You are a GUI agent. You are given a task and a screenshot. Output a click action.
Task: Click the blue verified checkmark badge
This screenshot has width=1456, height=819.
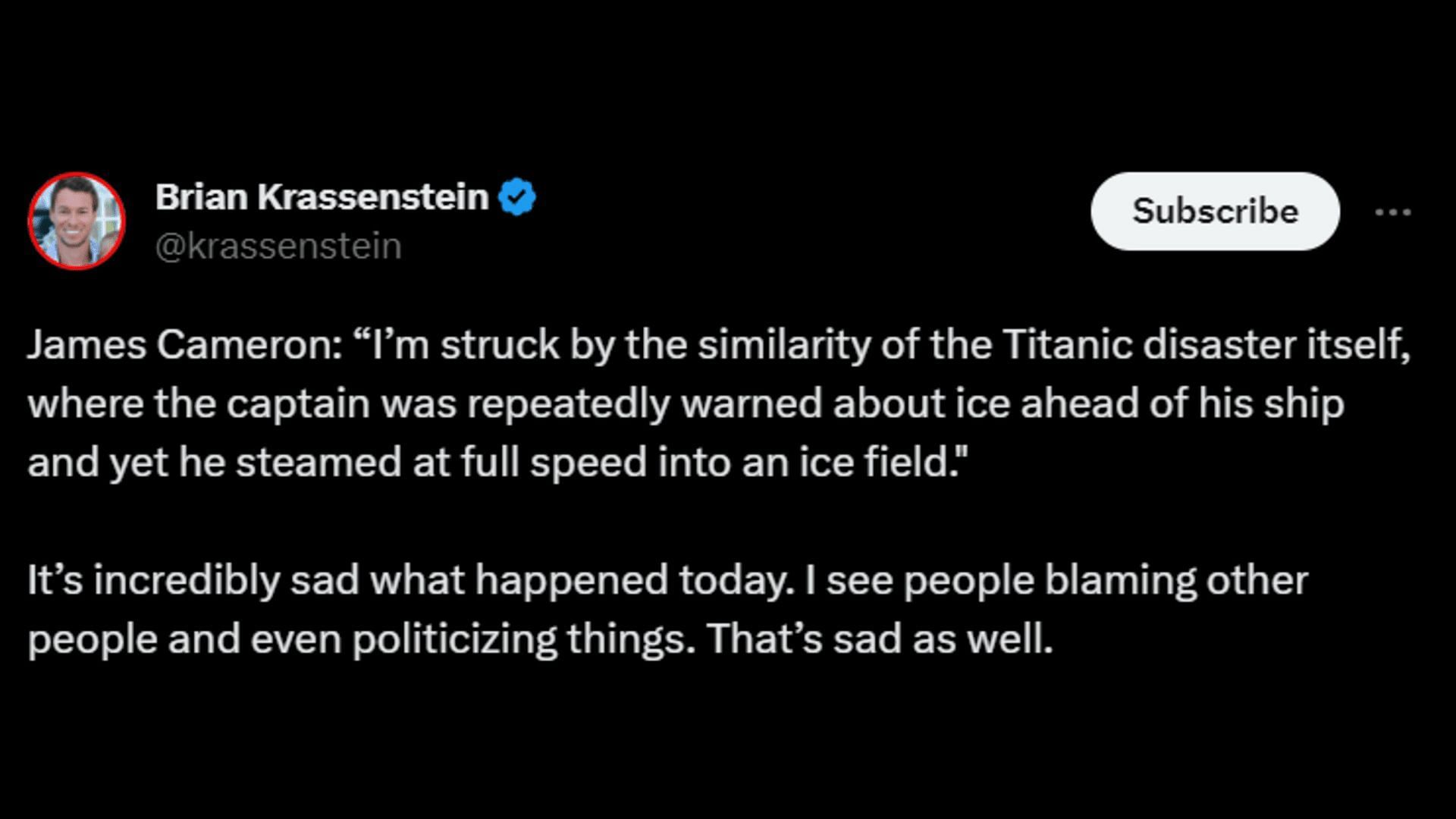pos(517,197)
